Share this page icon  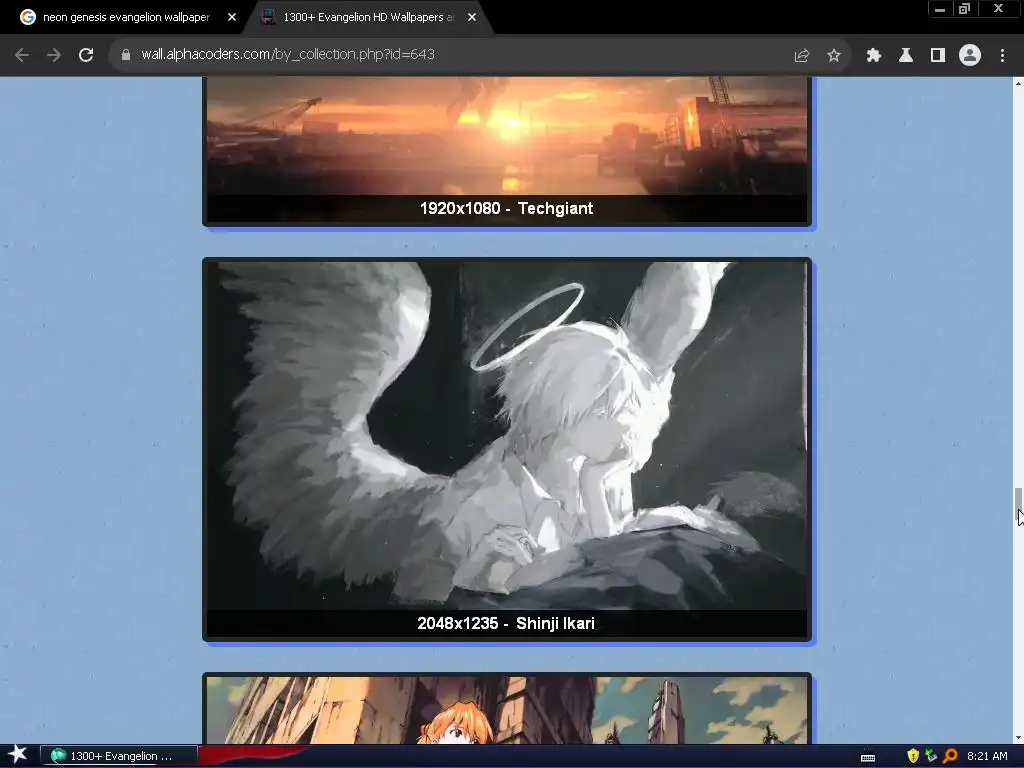(801, 56)
